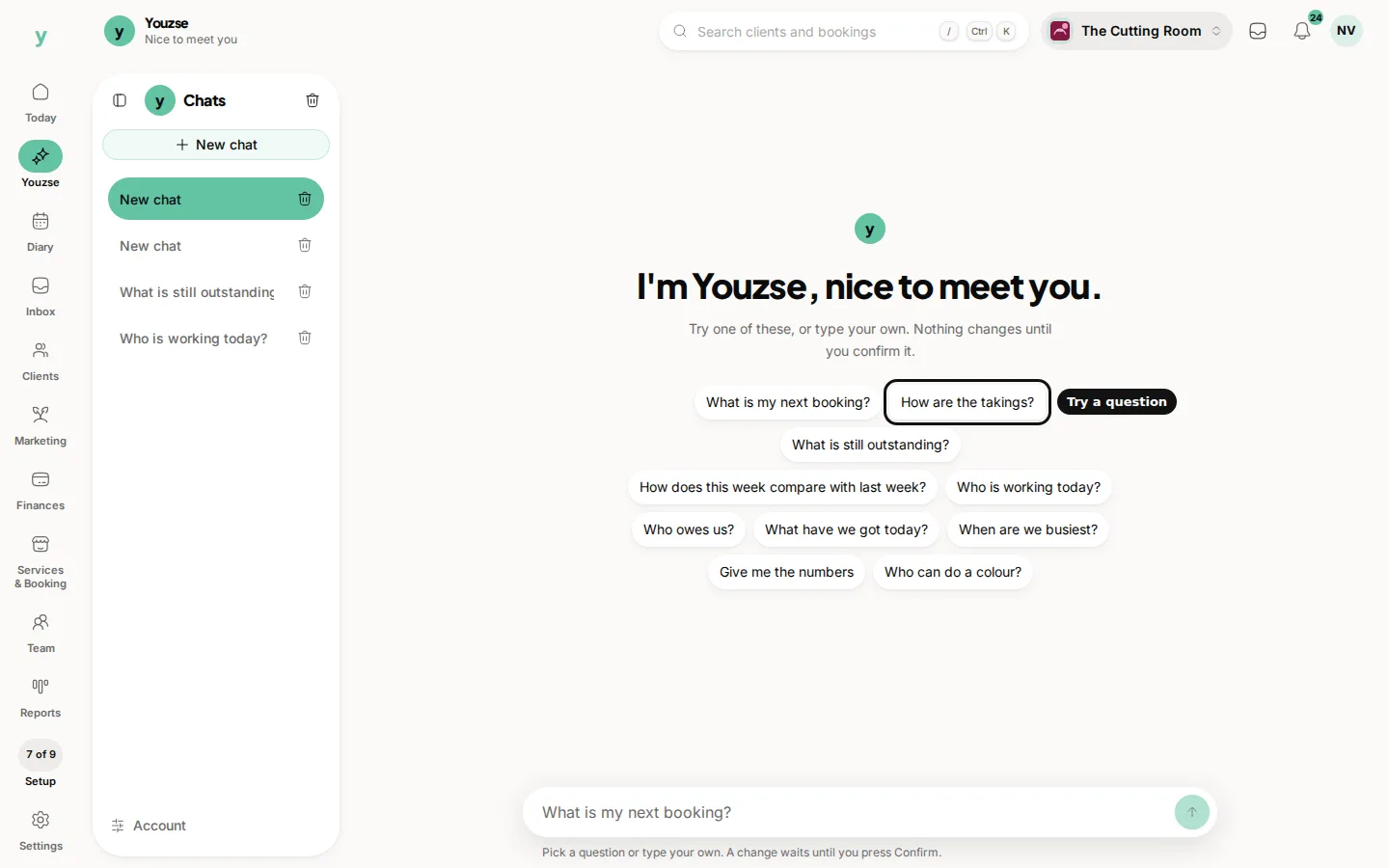Open the 'What is still outstanding' chat
The height and width of the screenshot is (868, 1389).
click(x=197, y=292)
